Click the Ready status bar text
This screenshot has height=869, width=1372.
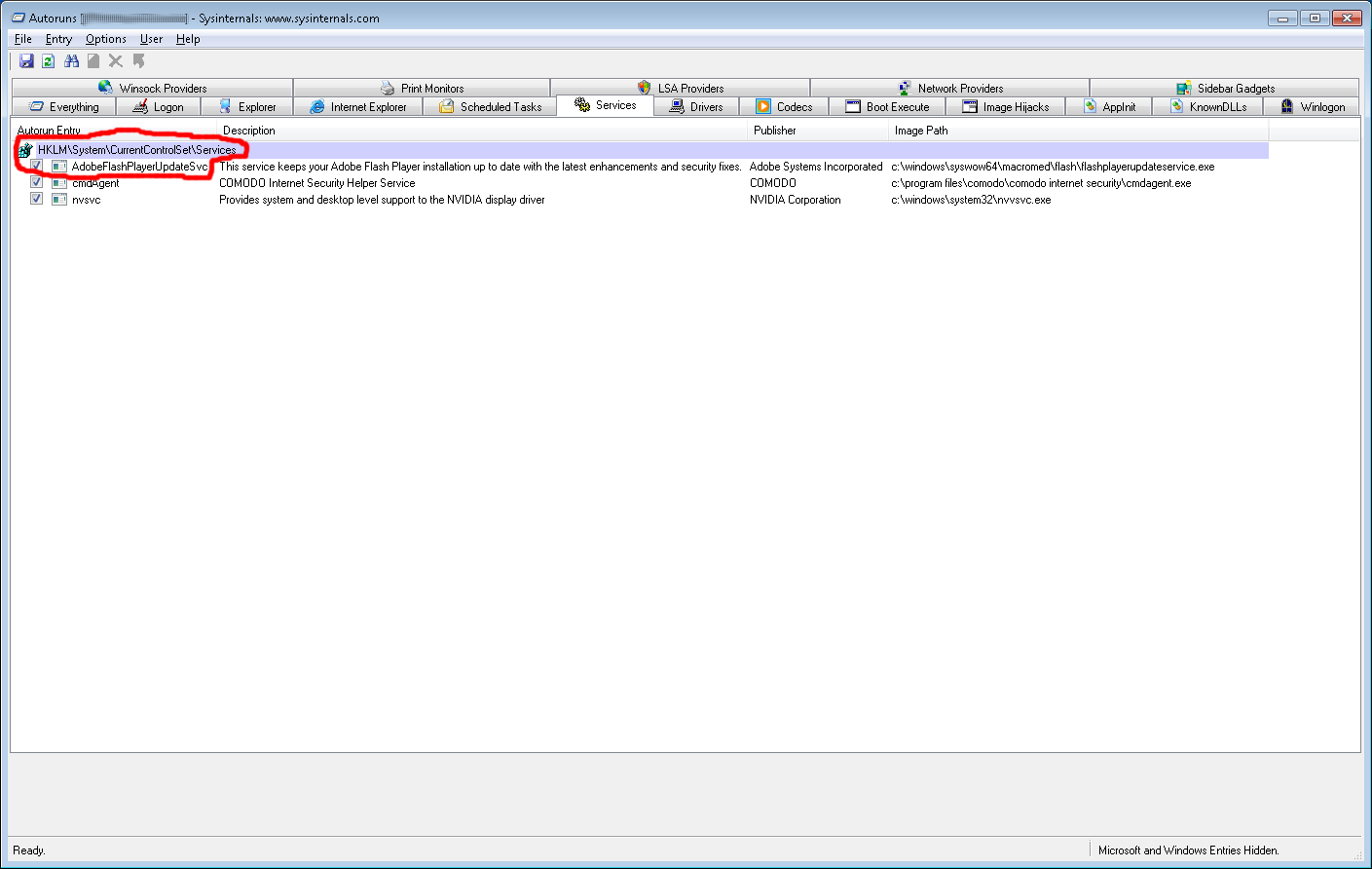pos(29,850)
